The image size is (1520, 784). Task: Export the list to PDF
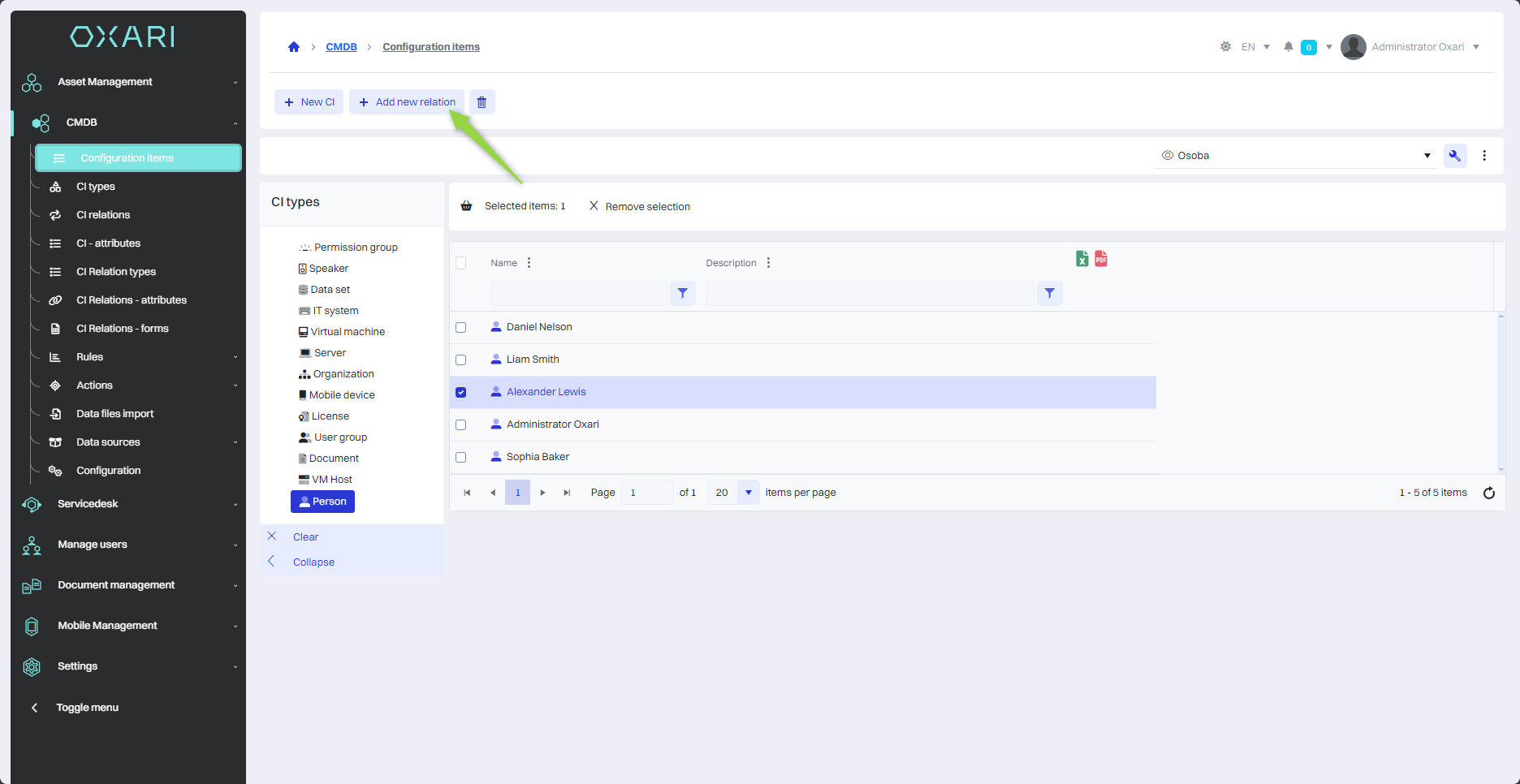click(x=1101, y=259)
